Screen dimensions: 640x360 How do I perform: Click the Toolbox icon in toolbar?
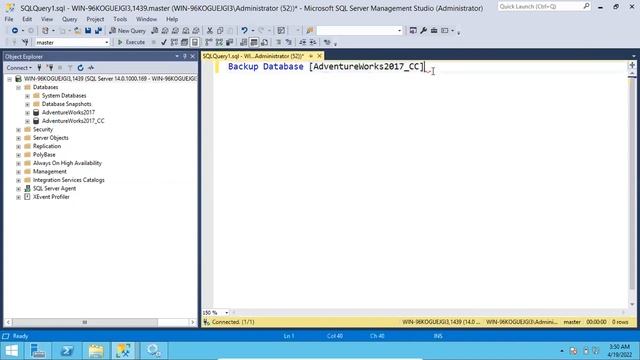434,31
